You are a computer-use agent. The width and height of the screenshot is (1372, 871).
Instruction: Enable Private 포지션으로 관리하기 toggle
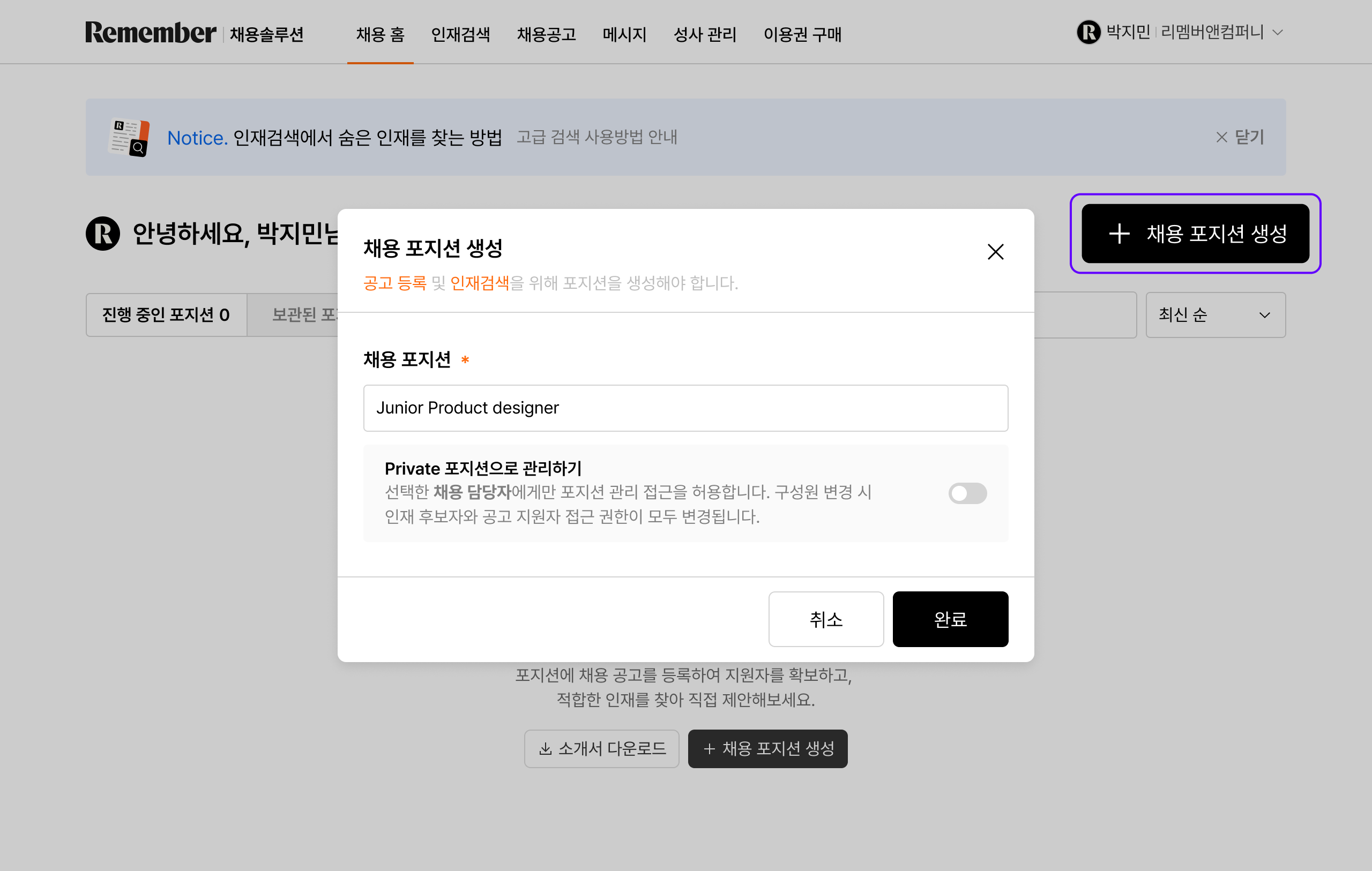pos(967,493)
